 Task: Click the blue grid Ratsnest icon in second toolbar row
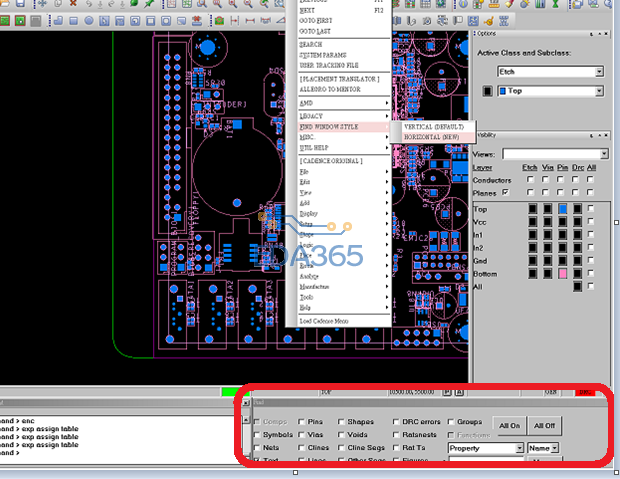tap(473, 21)
